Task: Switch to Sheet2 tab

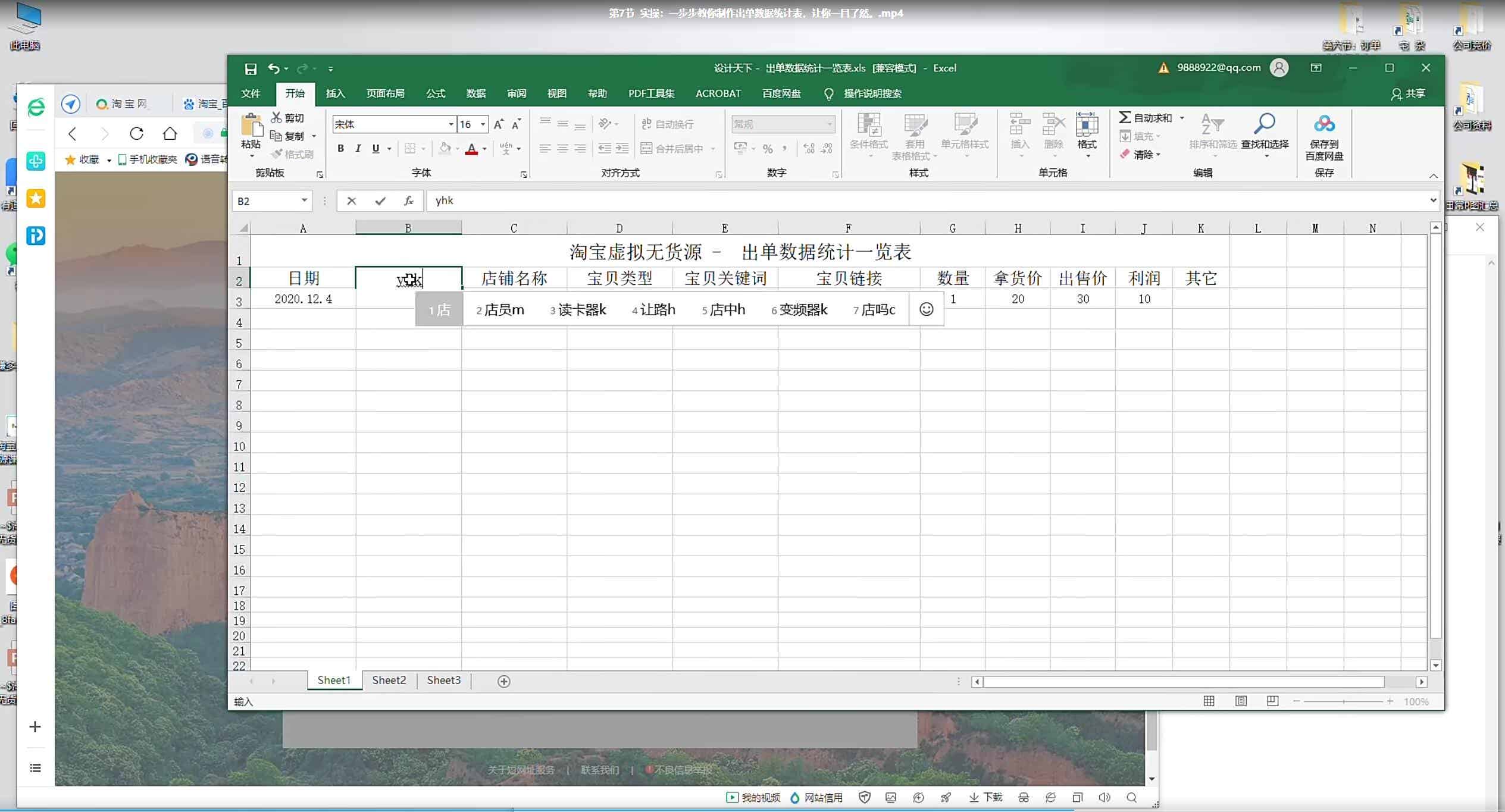Action: (x=389, y=680)
